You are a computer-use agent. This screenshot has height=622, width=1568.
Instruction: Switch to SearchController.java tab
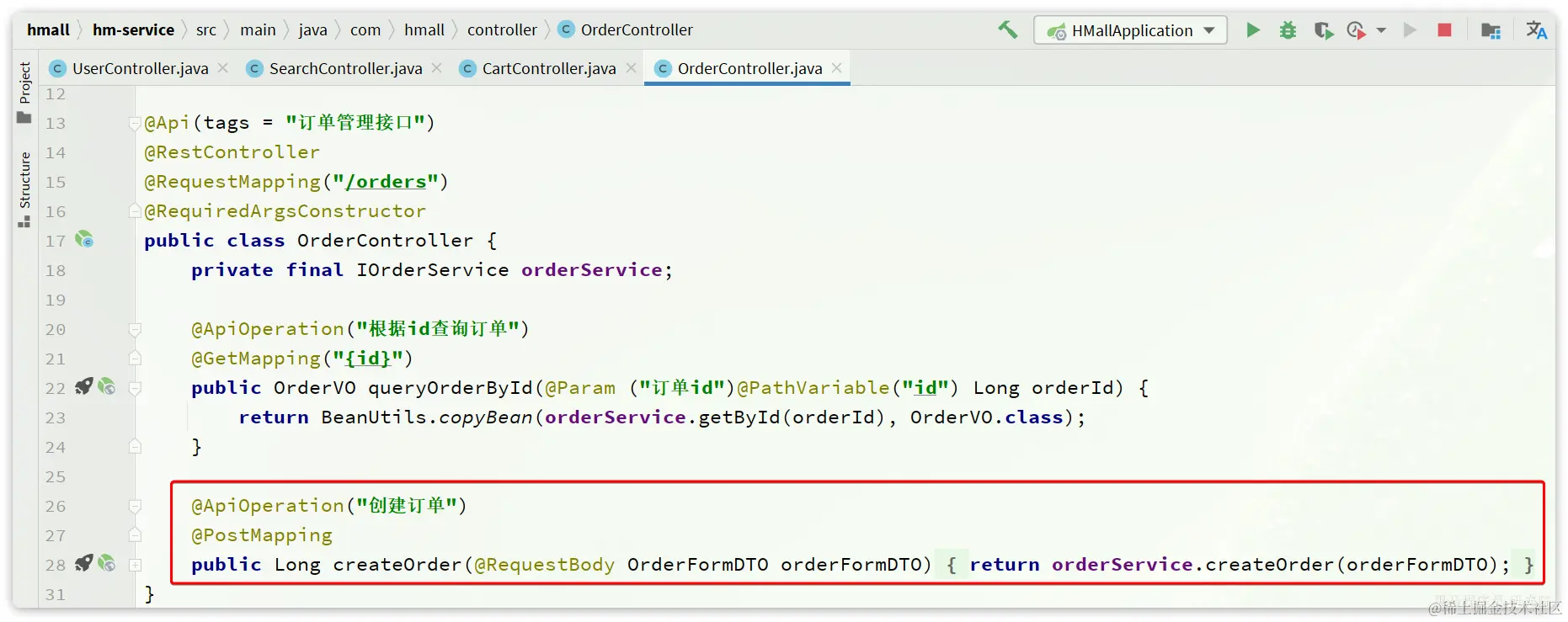[x=345, y=68]
